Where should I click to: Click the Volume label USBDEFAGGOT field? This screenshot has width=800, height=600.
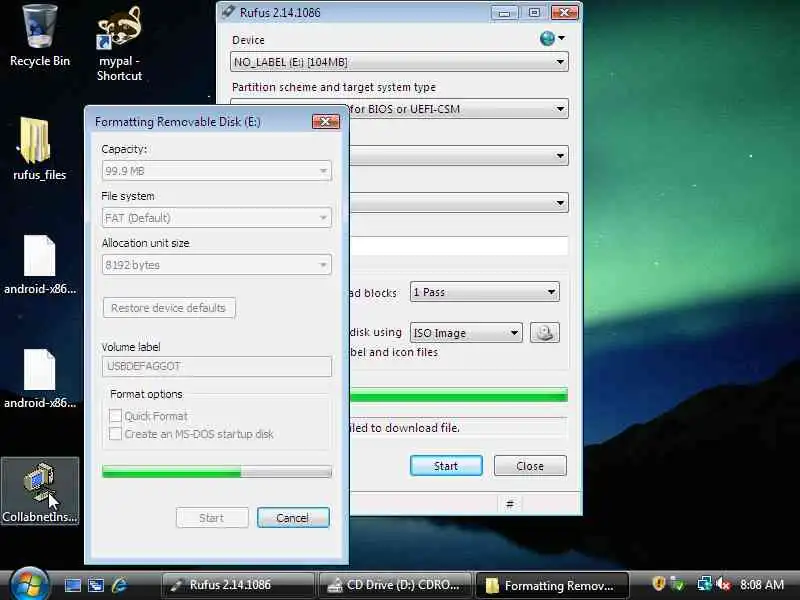click(x=216, y=366)
